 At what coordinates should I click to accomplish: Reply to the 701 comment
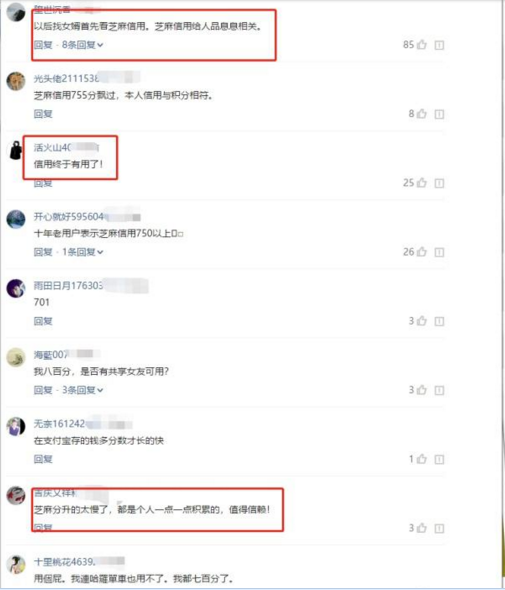[x=43, y=321]
